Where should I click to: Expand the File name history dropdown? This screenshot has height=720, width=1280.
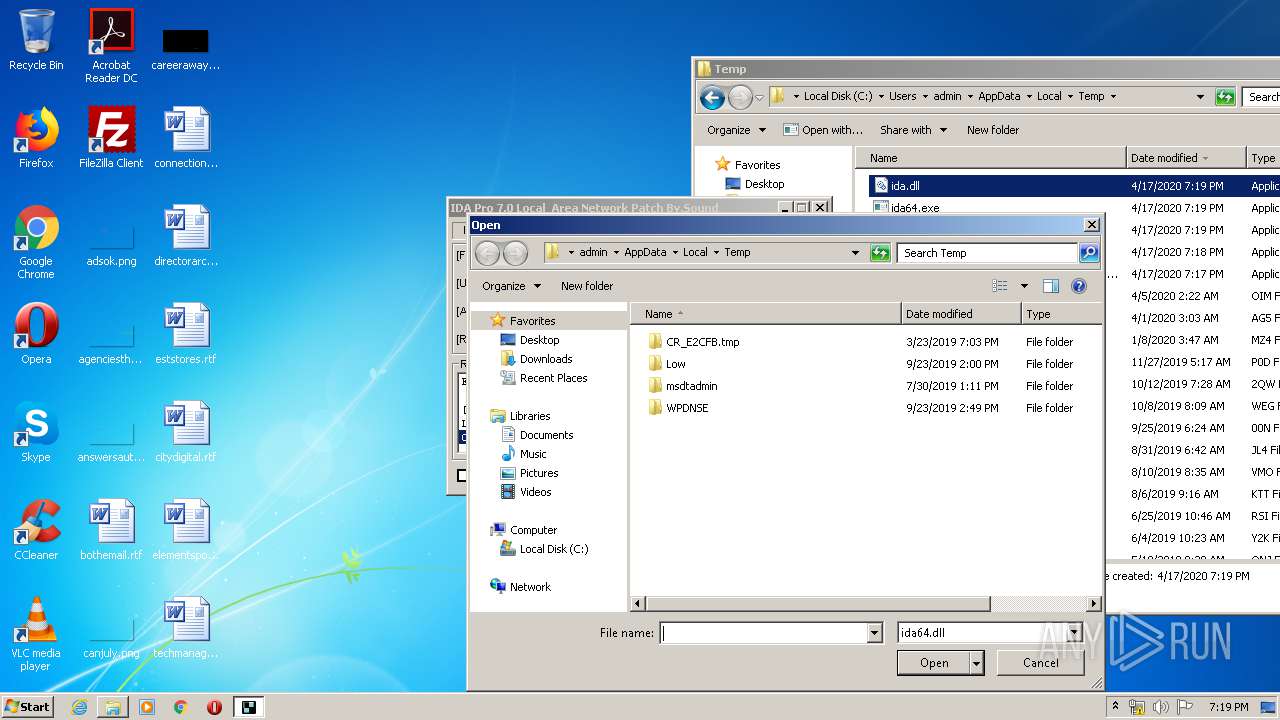(875, 633)
